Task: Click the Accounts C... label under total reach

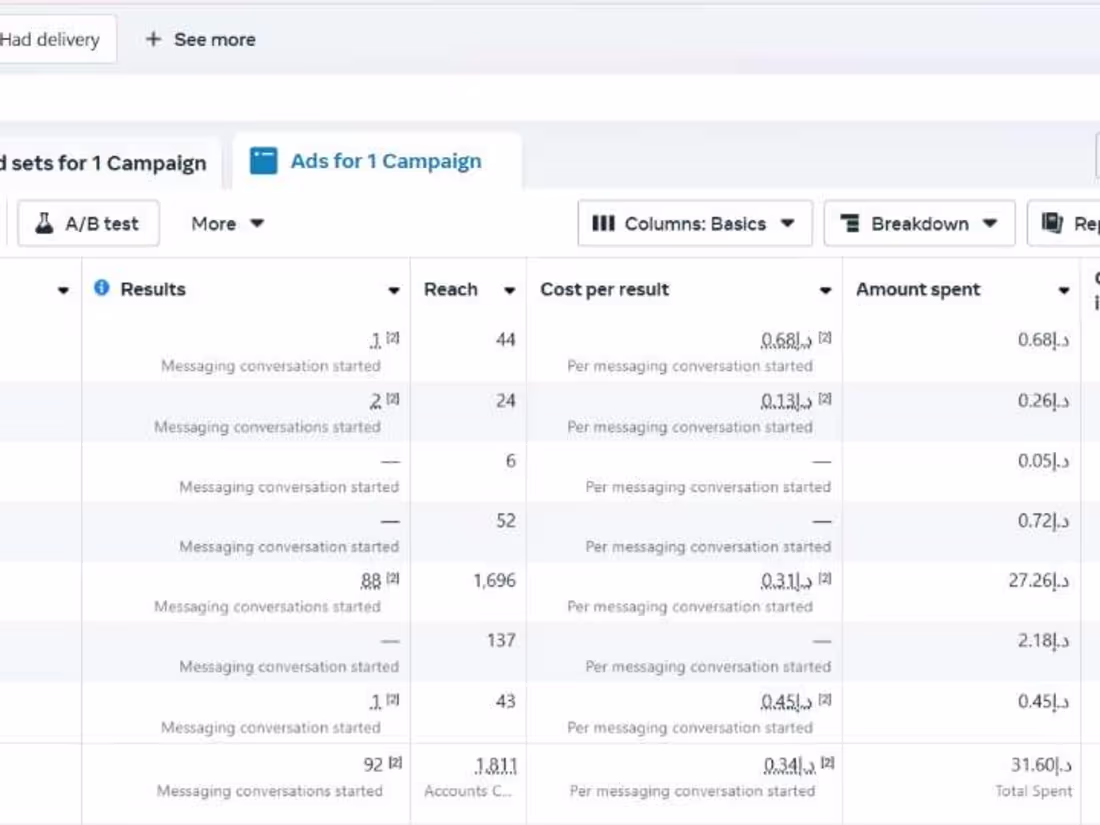Action: point(468,791)
